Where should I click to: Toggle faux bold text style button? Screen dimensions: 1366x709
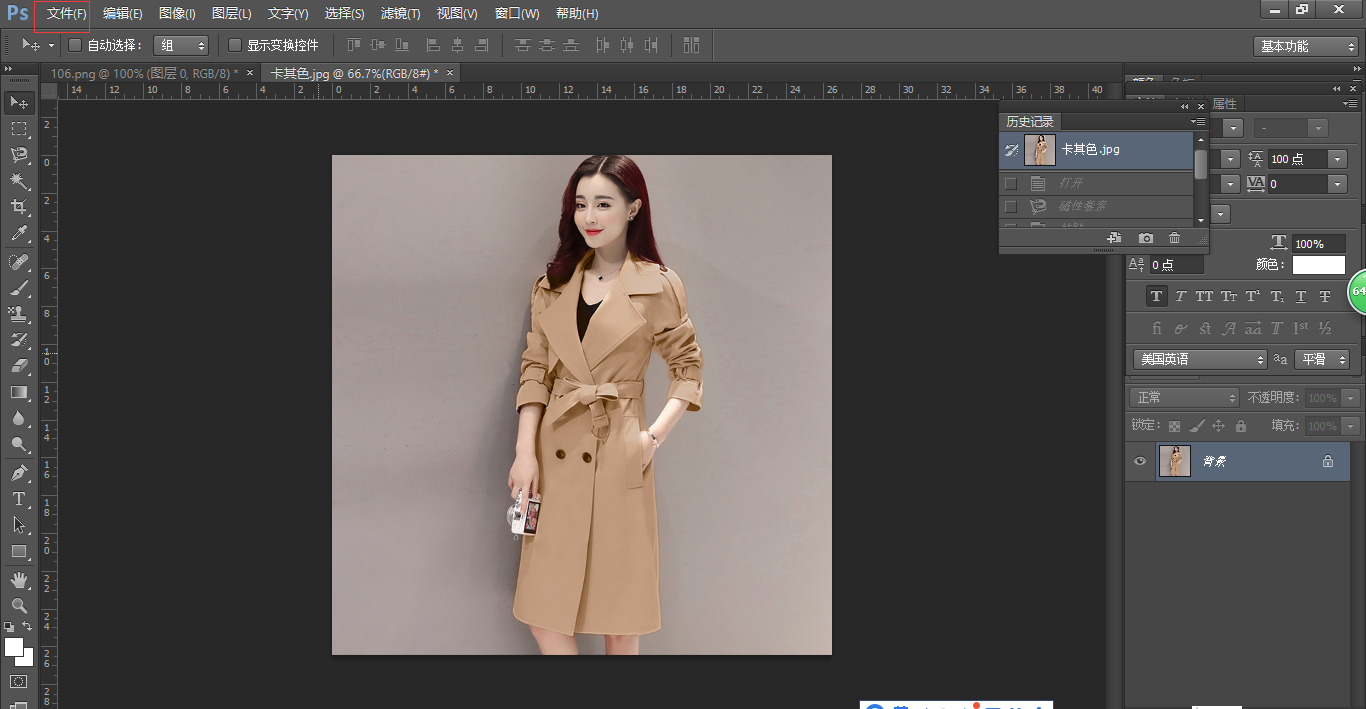point(1156,296)
